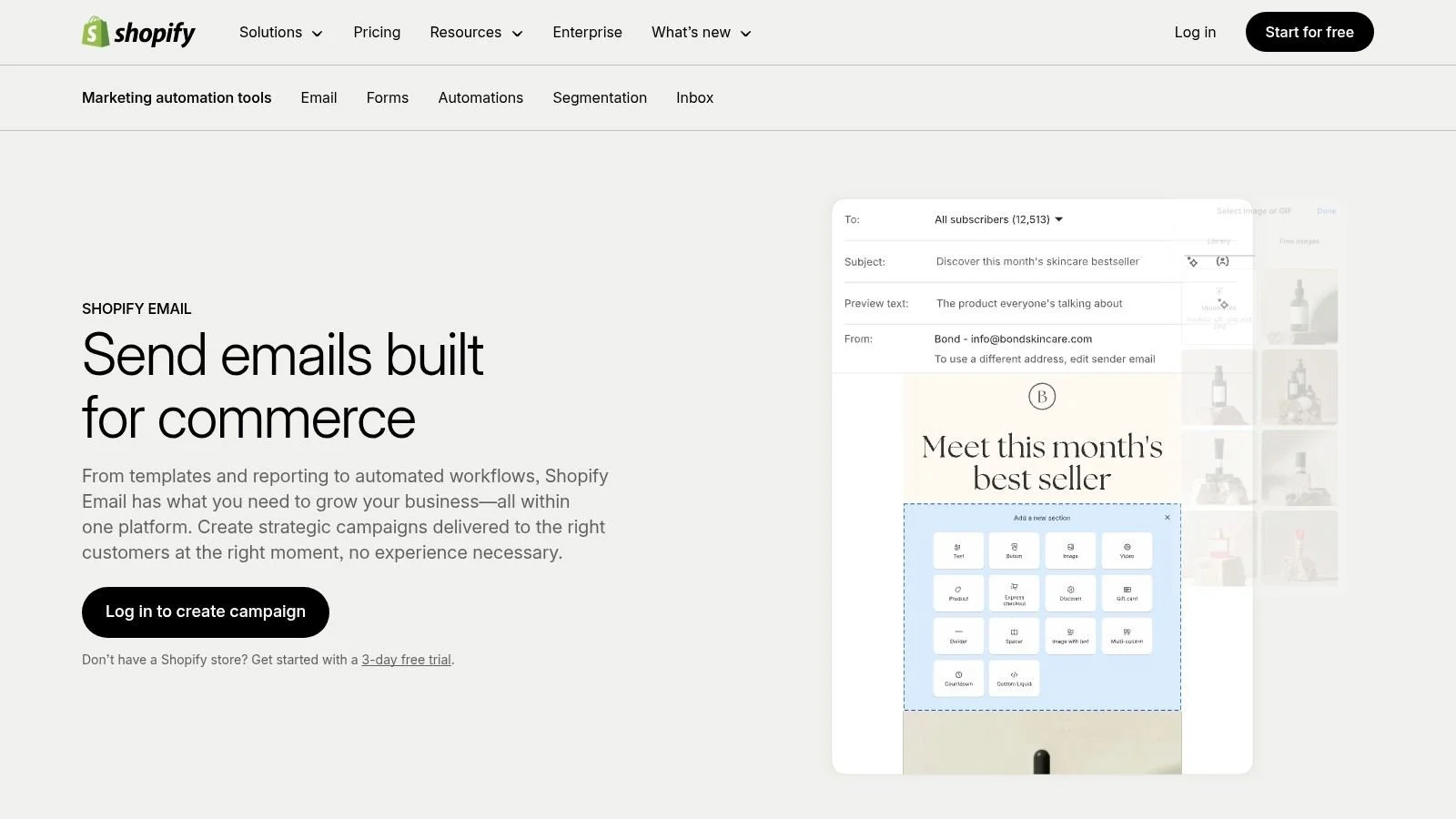Switch to the Email tab

(318, 97)
